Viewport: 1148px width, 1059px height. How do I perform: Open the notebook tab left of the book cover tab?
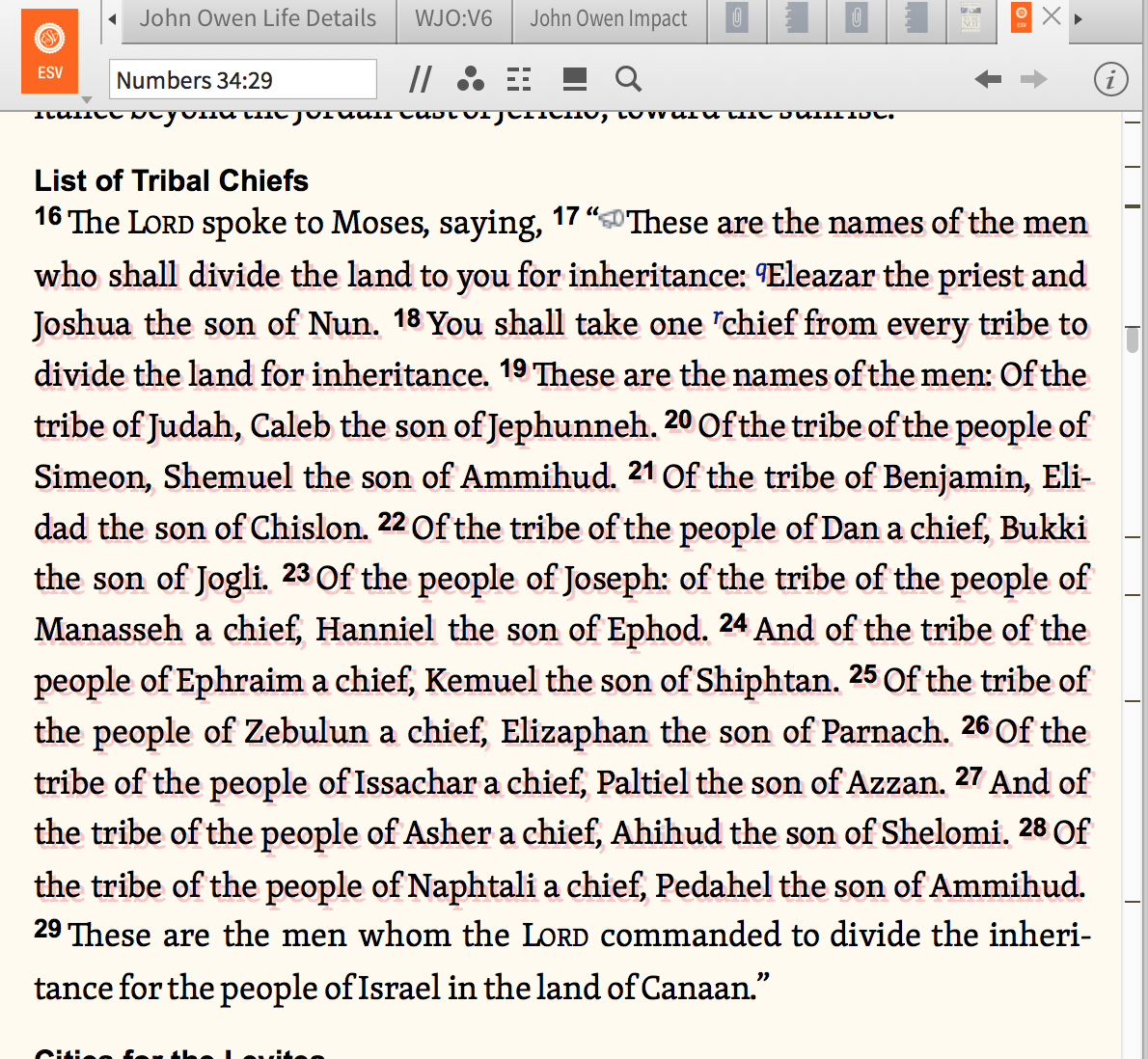tap(916, 19)
